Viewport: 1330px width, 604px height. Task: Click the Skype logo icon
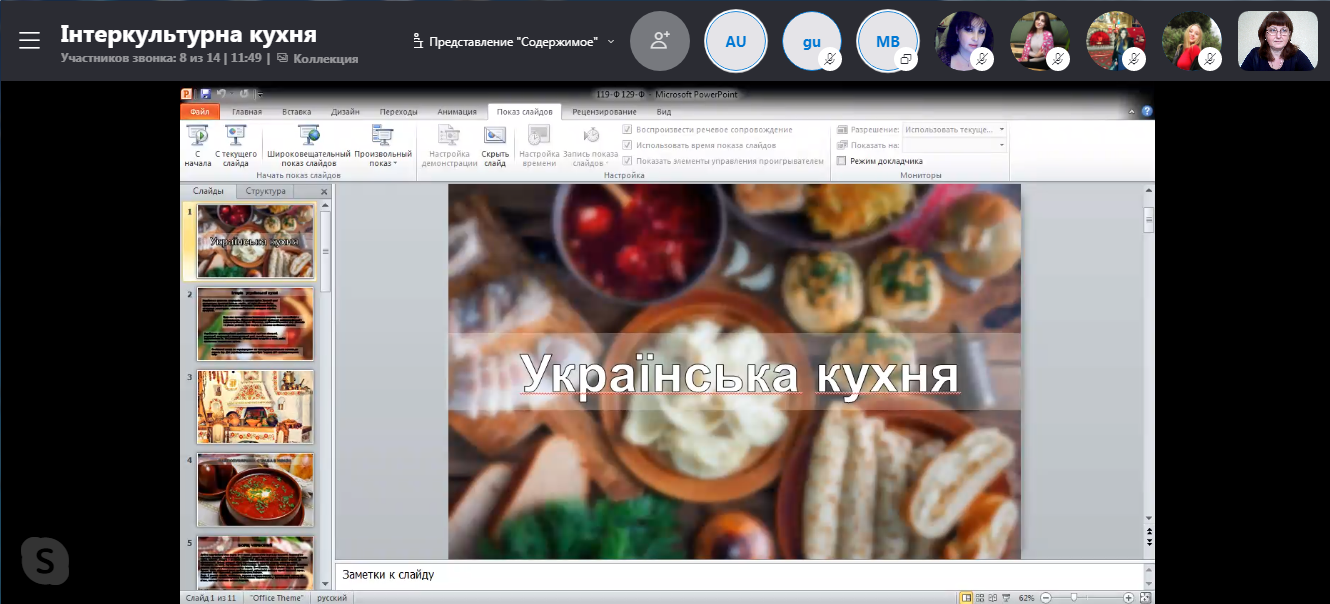[45, 561]
